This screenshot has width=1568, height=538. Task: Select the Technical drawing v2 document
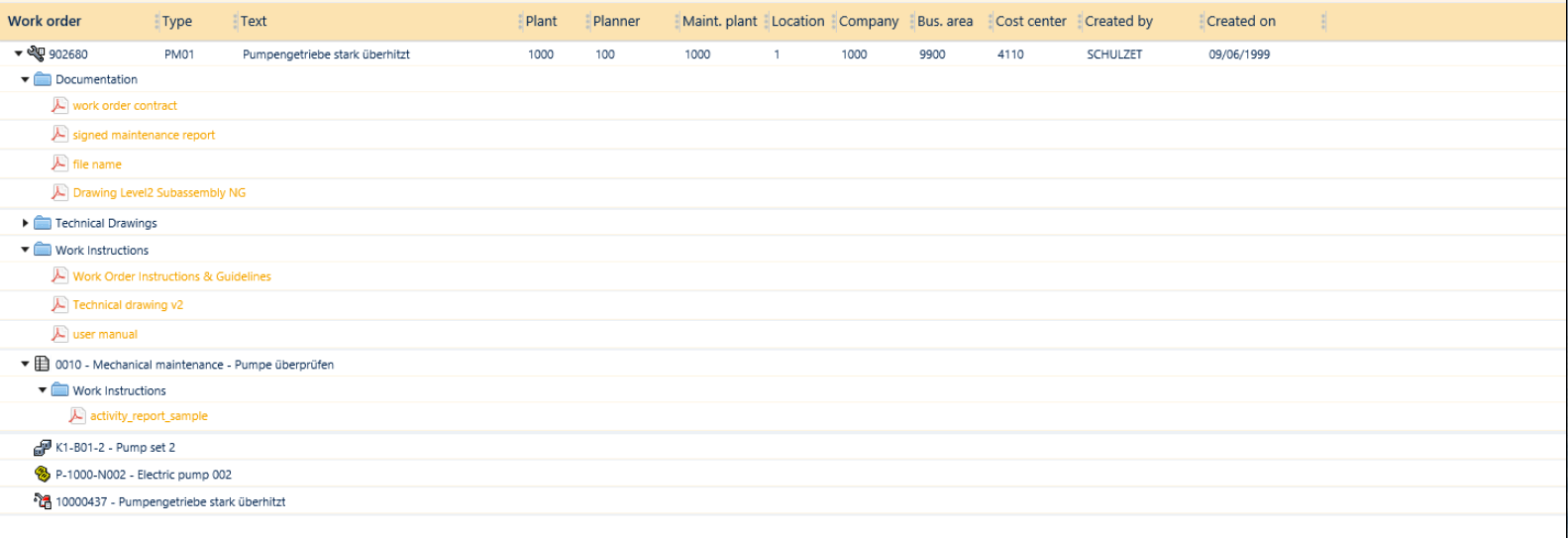(128, 305)
